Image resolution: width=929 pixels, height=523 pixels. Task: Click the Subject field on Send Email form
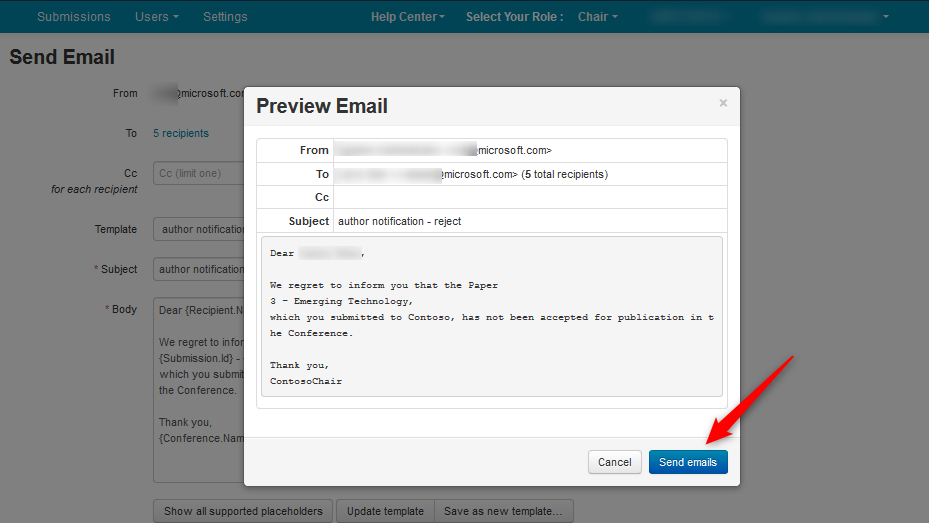pos(198,270)
